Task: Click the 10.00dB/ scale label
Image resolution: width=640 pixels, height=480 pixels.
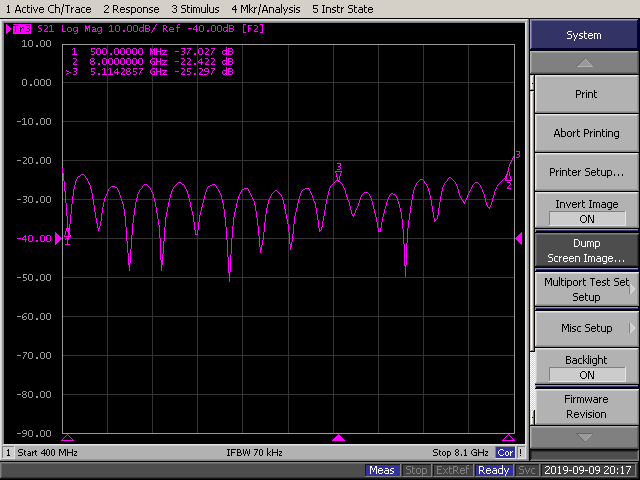Action: [133, 29]
